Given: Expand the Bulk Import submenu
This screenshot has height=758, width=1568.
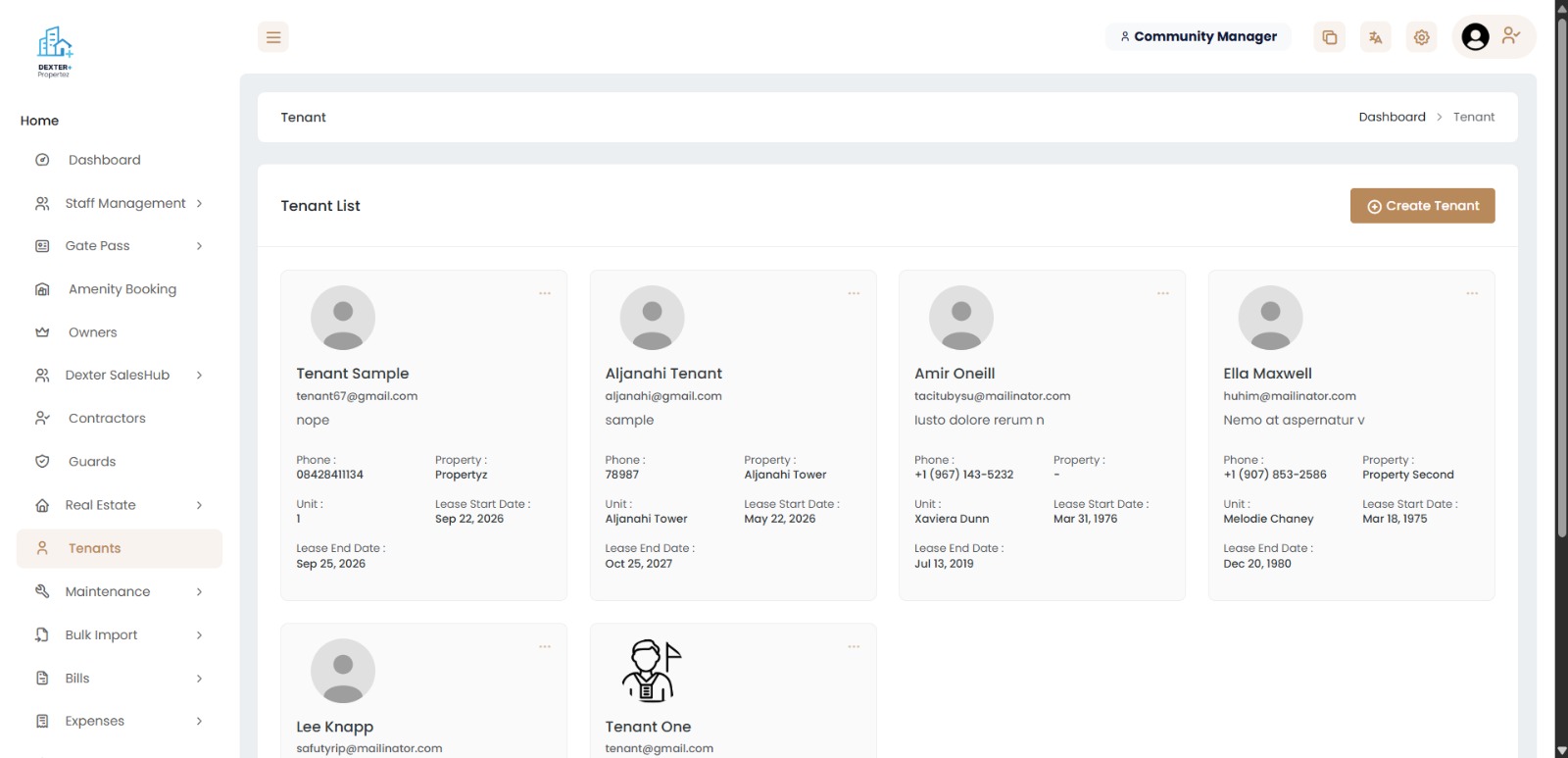Looking at the screenshot, I should click(x=199, y=634).
